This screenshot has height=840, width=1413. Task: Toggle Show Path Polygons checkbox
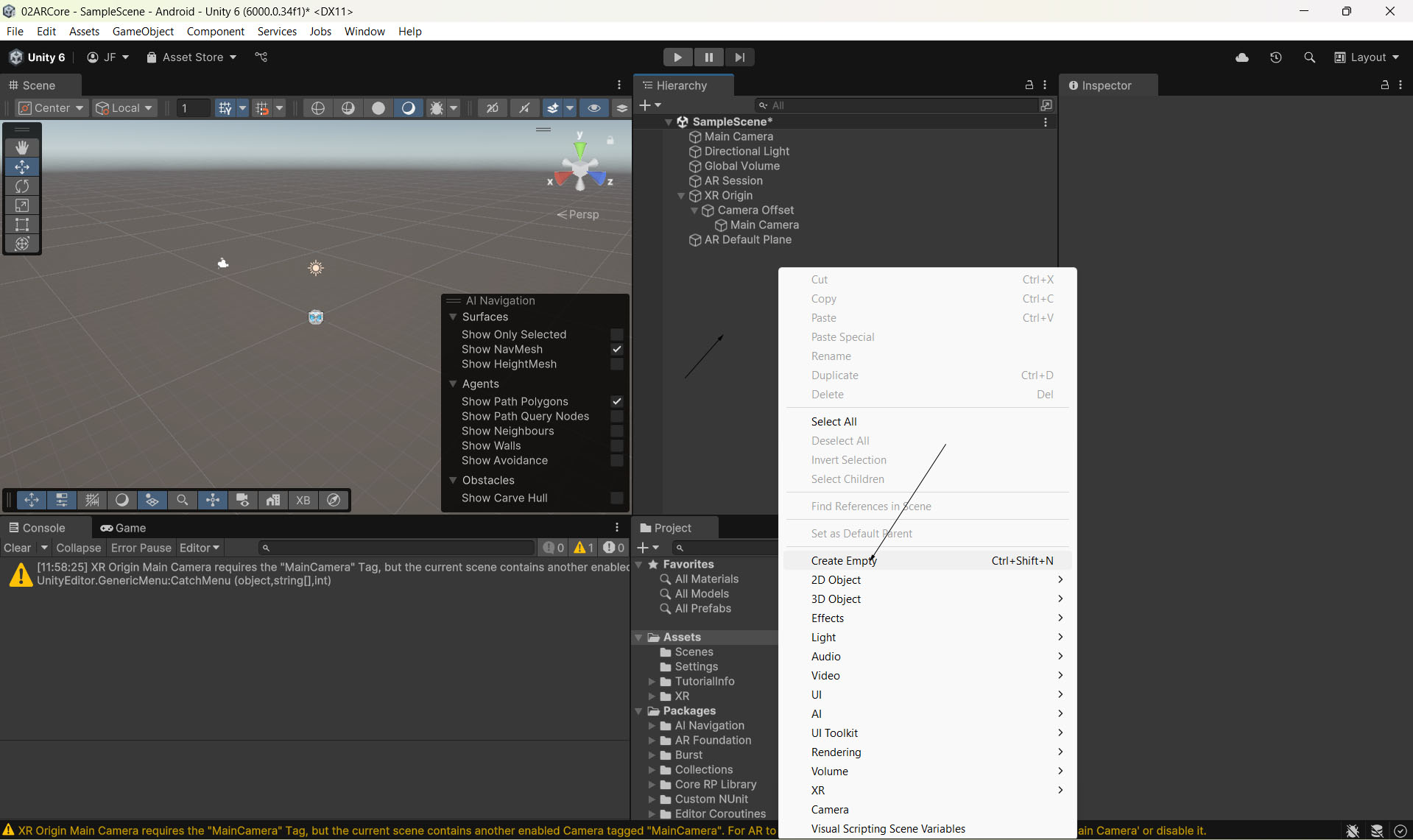pyautogui.click(x=617, y=401)
